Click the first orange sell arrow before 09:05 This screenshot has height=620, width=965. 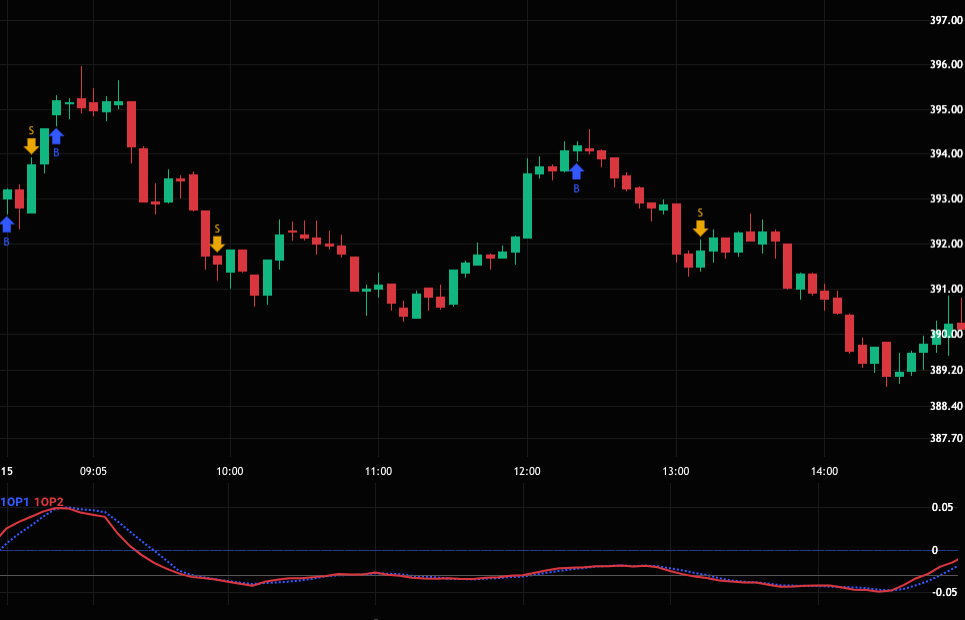[x=31, y=146]
